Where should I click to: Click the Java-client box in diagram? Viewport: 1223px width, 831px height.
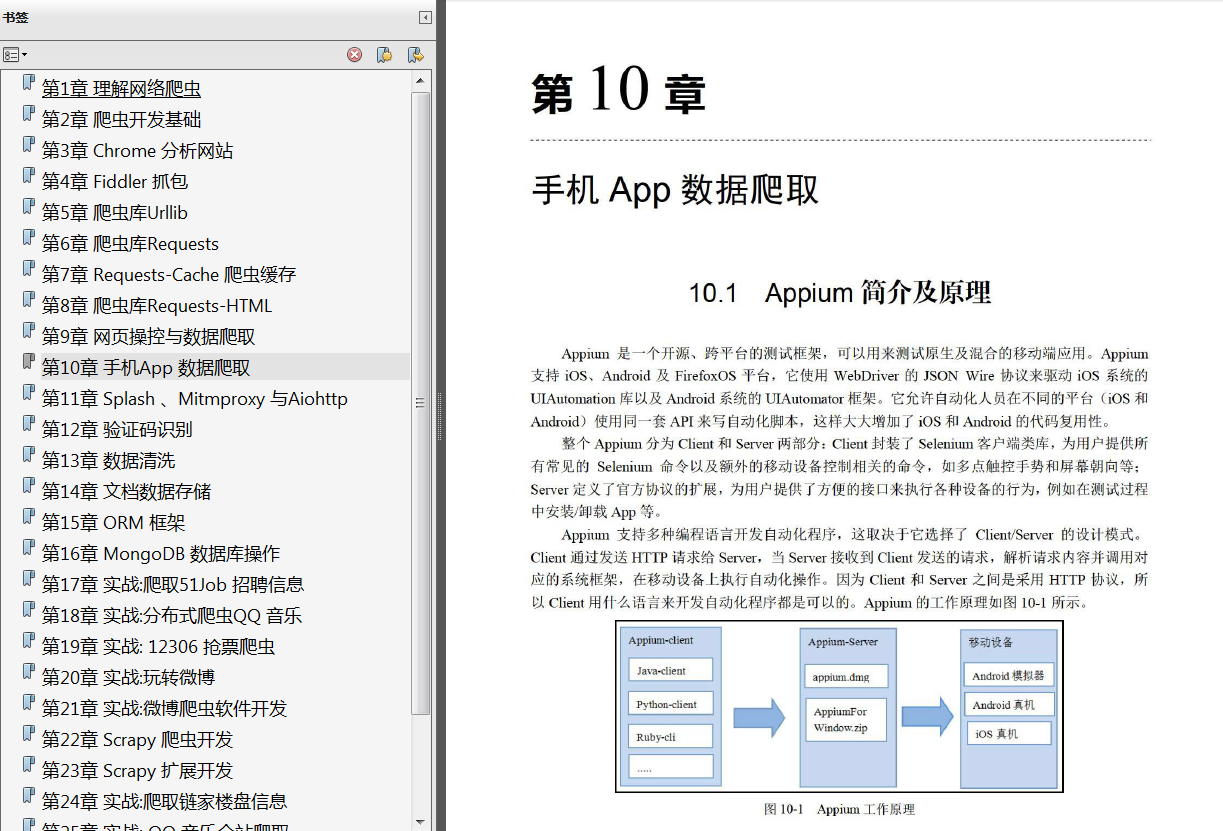671,670
